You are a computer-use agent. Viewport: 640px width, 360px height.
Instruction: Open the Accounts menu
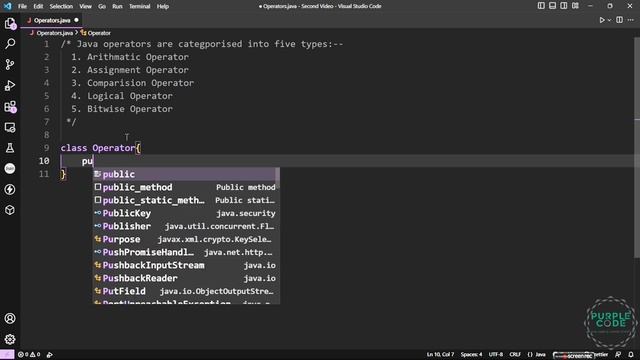coord(10,318)
